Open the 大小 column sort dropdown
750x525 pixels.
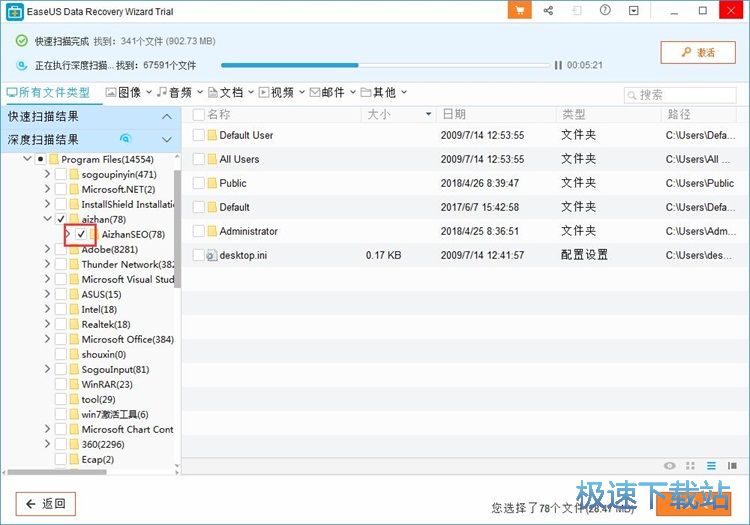pos(429,114)
